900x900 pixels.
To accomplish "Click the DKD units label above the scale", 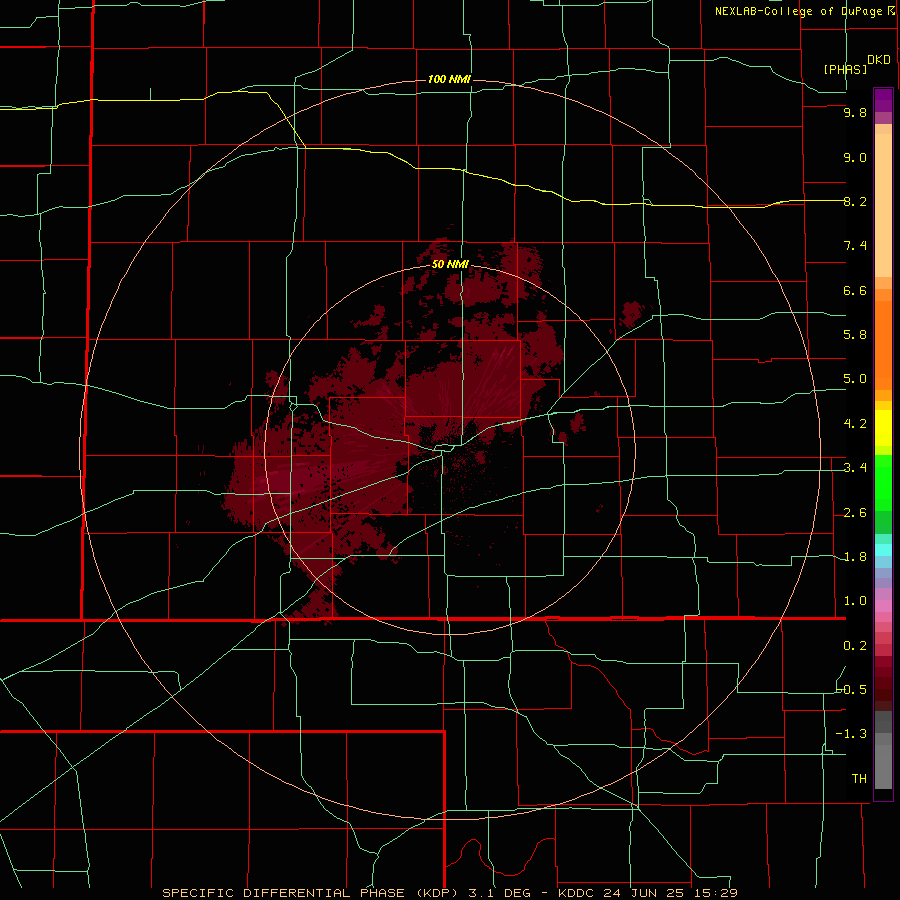I will coord(879,60).
